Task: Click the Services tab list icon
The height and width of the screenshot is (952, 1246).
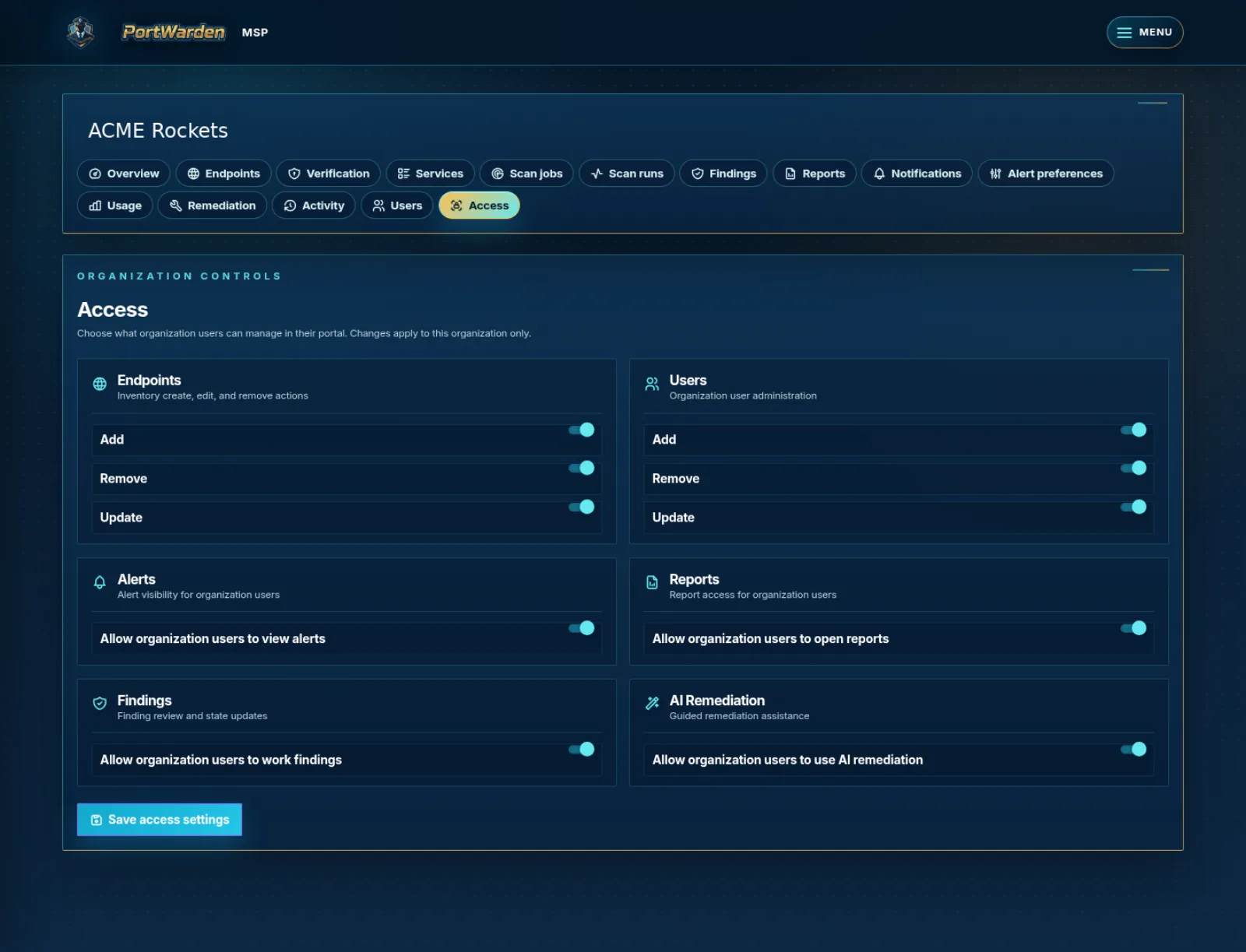Action: click(x=403, y=174)
